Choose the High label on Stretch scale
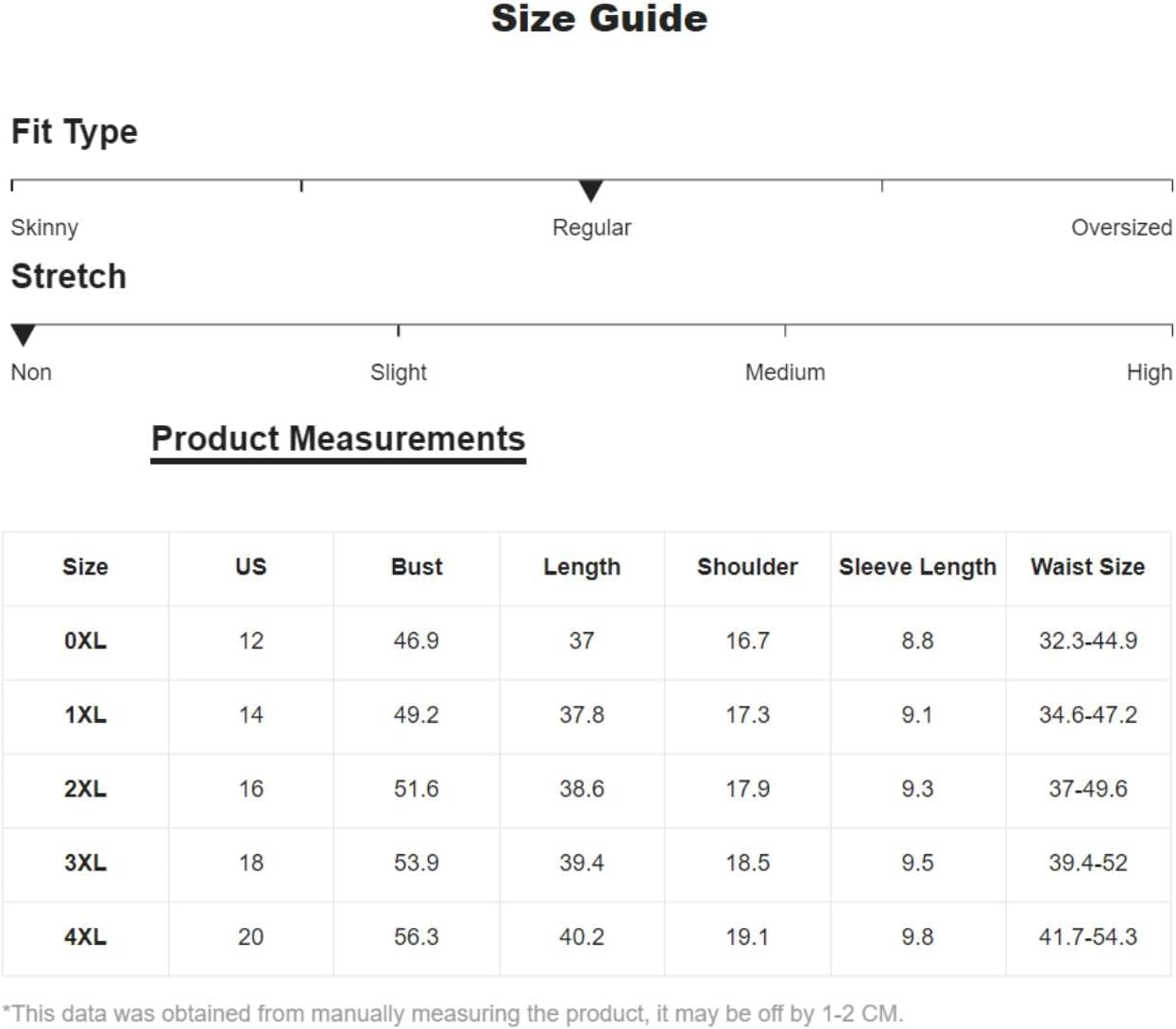 coord(1149,372)
